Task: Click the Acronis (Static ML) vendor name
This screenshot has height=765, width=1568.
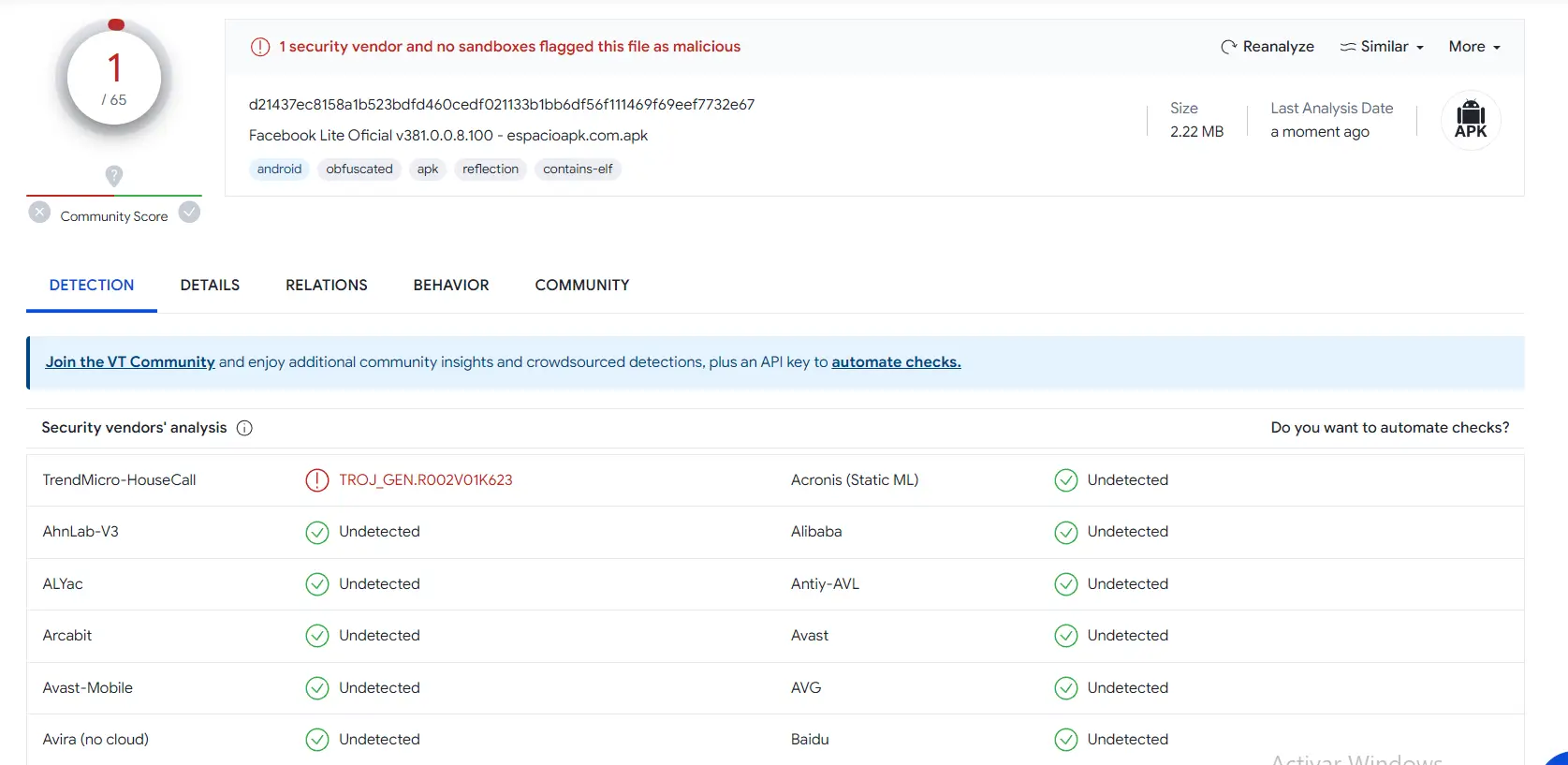Action: click(x=855, y=480)
